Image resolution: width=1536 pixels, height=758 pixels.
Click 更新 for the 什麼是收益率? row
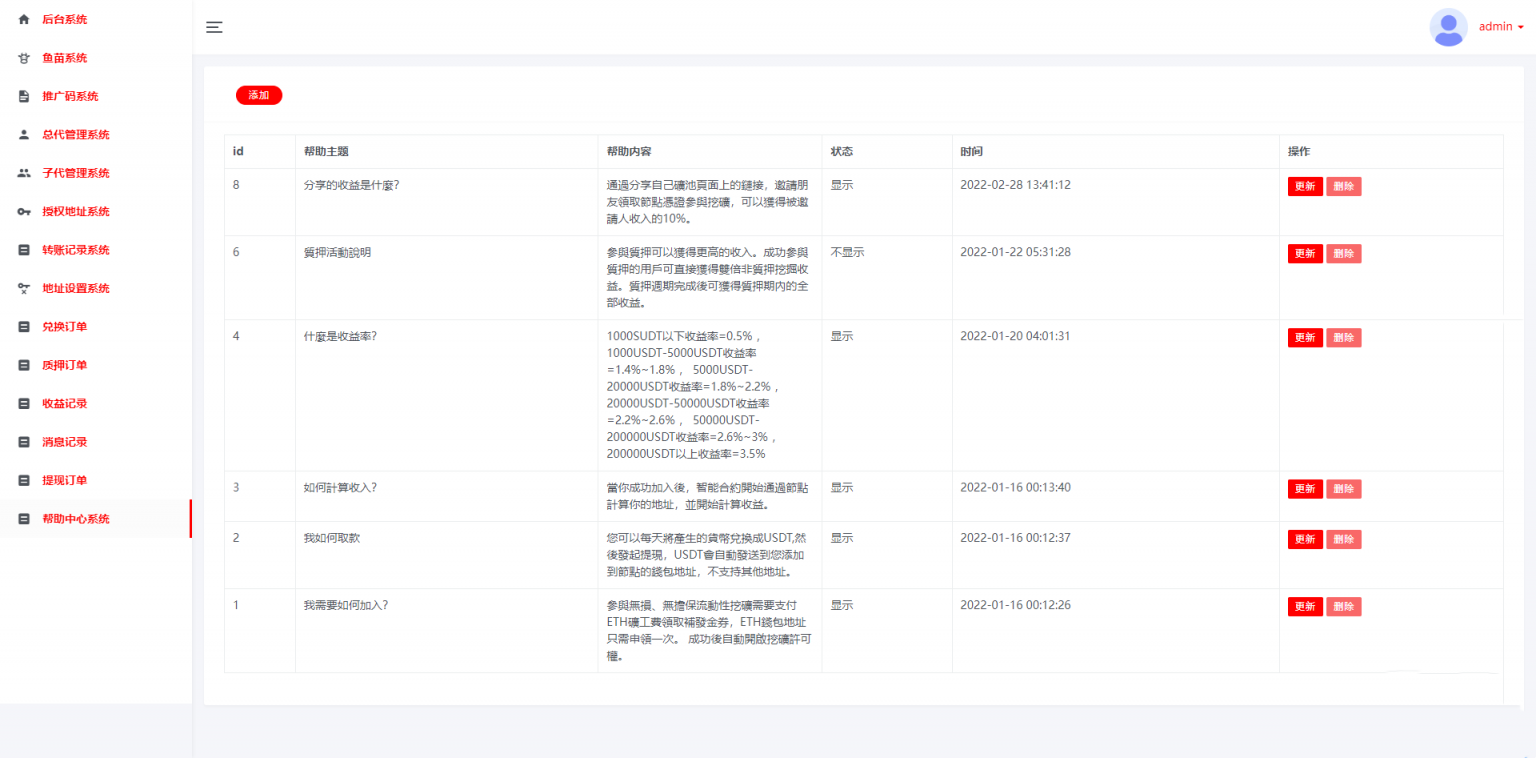pyautogui.click(x=1305, y=338)
